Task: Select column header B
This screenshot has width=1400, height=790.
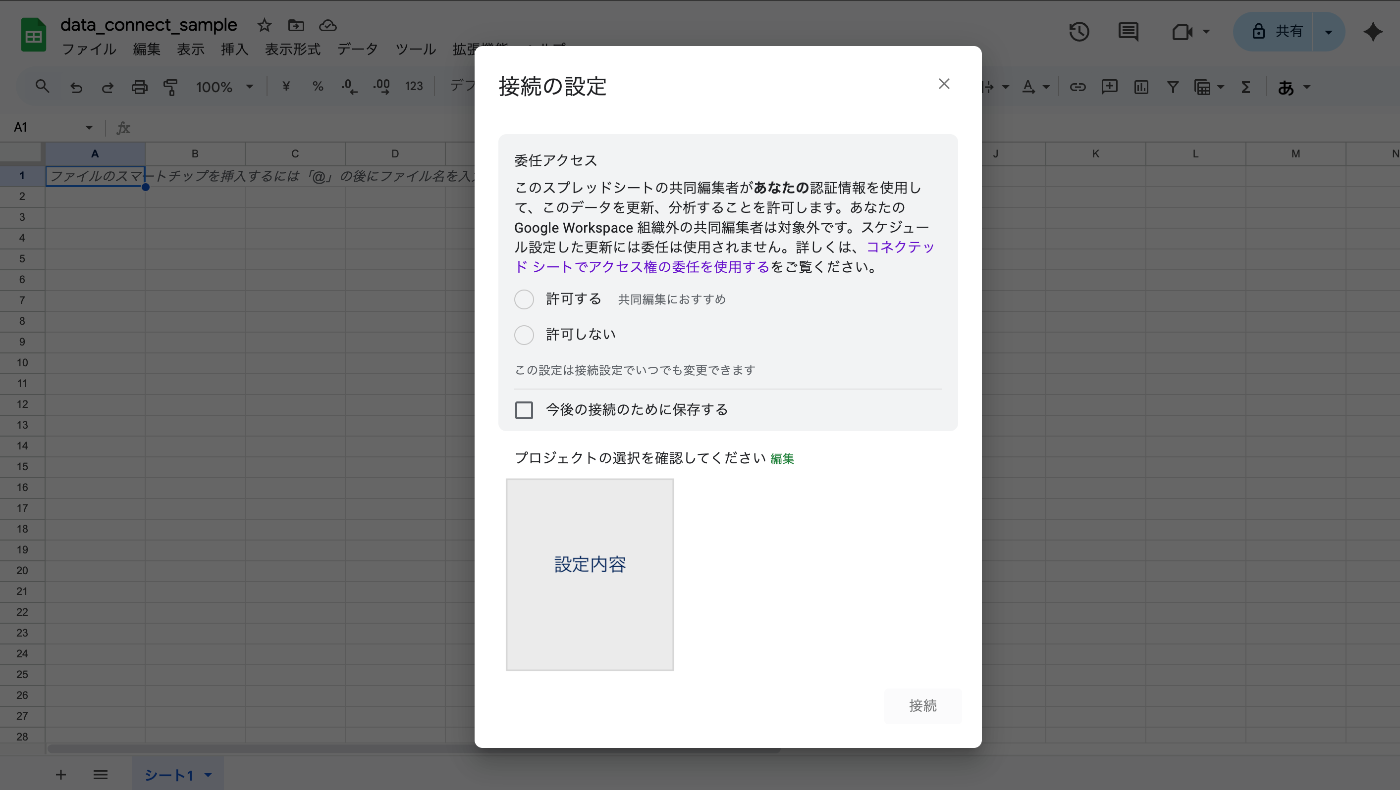Action: point(195,153)
